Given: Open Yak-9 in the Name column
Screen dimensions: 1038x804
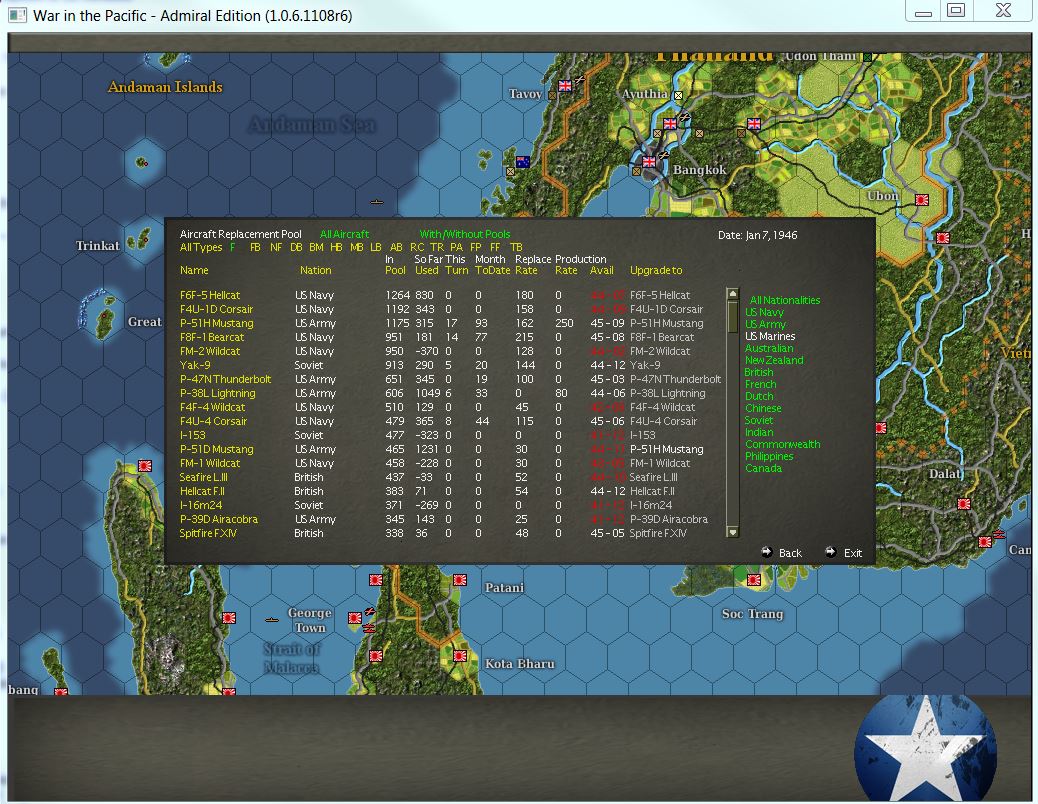Looking at the screenshot, I should click(x=195, y=365).
